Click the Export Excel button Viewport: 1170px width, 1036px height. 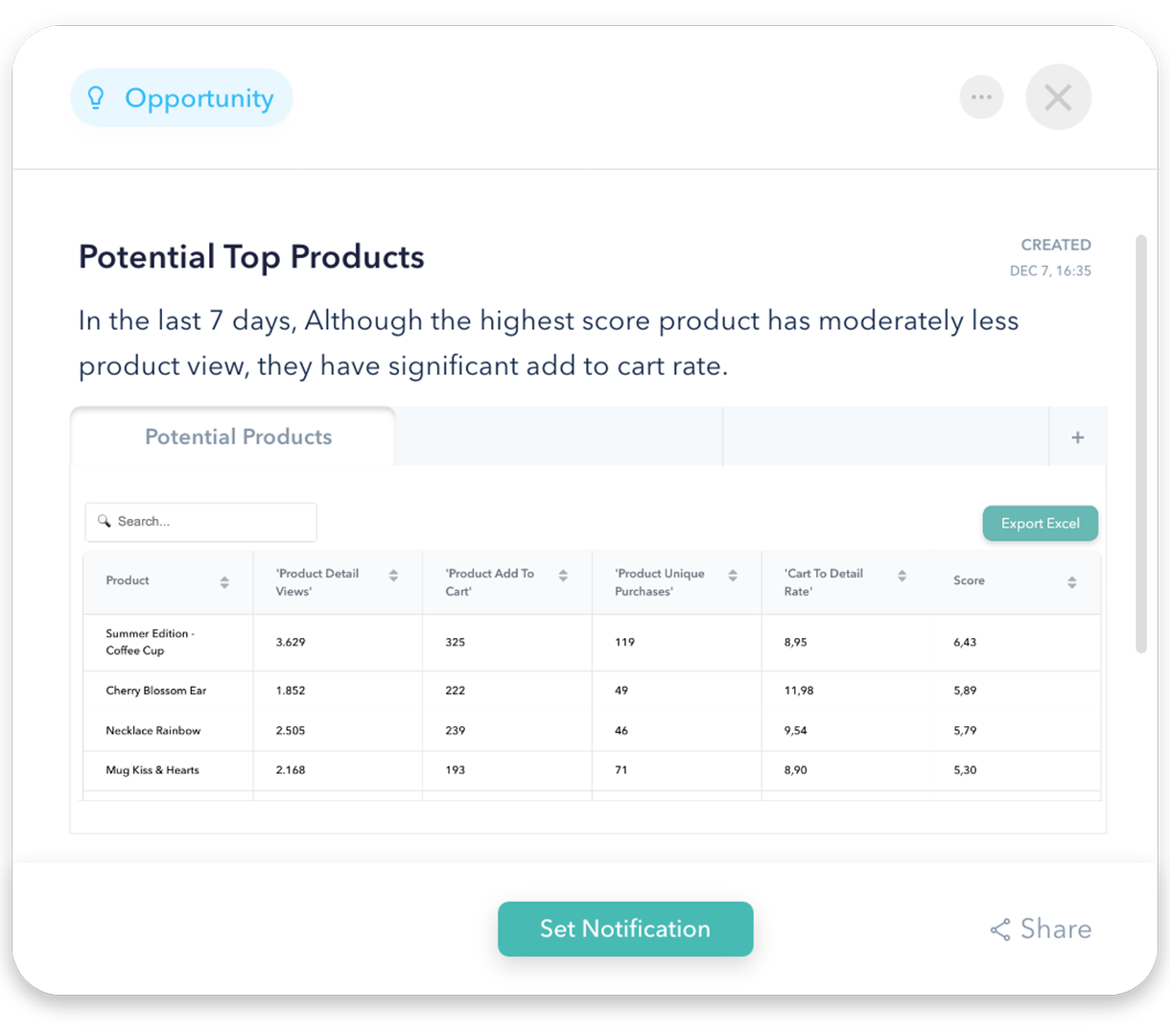(x=1041, y=523)
